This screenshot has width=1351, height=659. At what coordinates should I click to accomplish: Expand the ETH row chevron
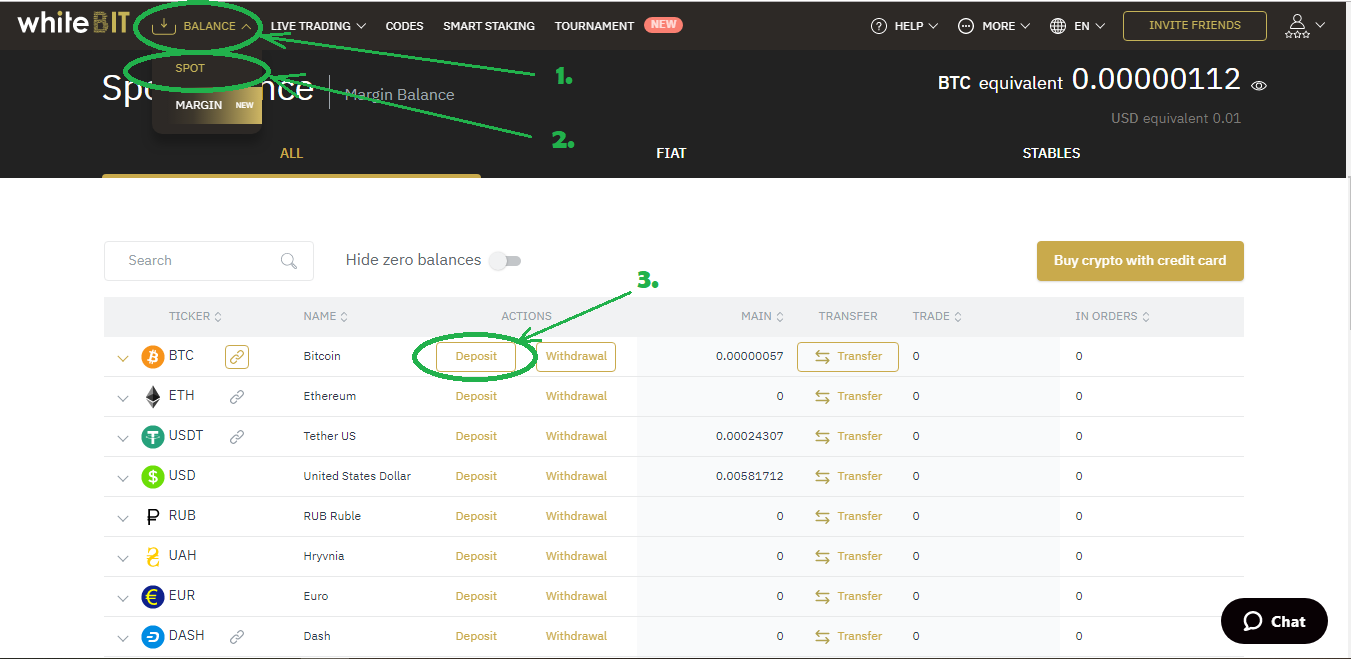pyautogui.click(x=123, y=398)
